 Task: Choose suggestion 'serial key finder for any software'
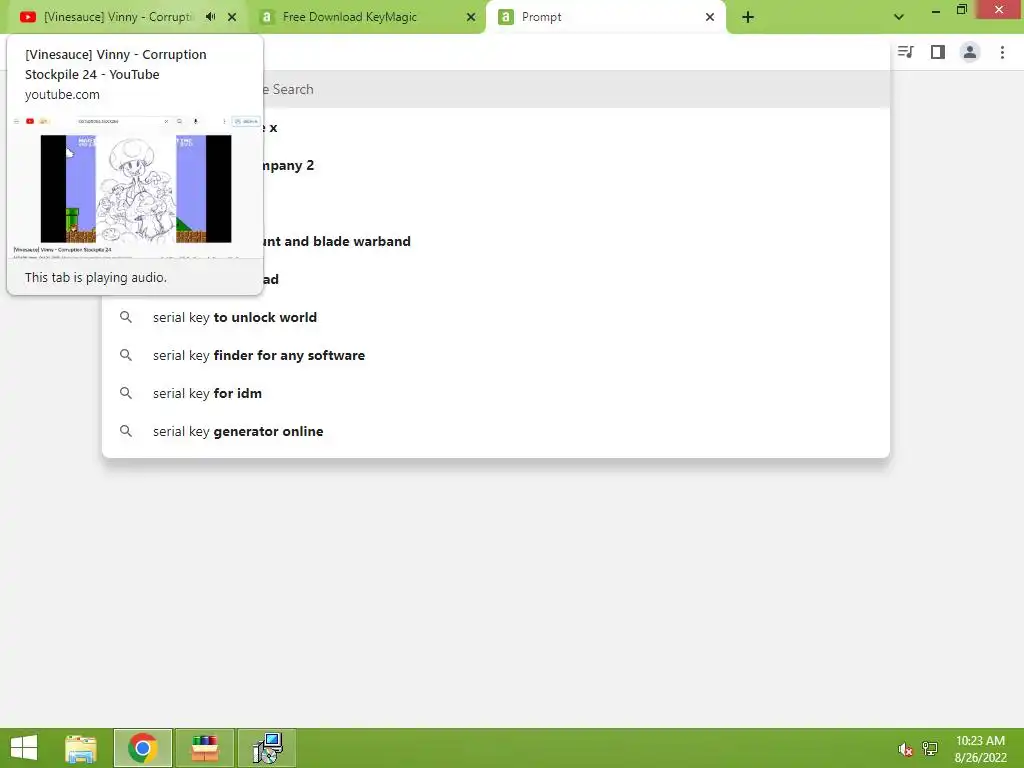(496, 355)
